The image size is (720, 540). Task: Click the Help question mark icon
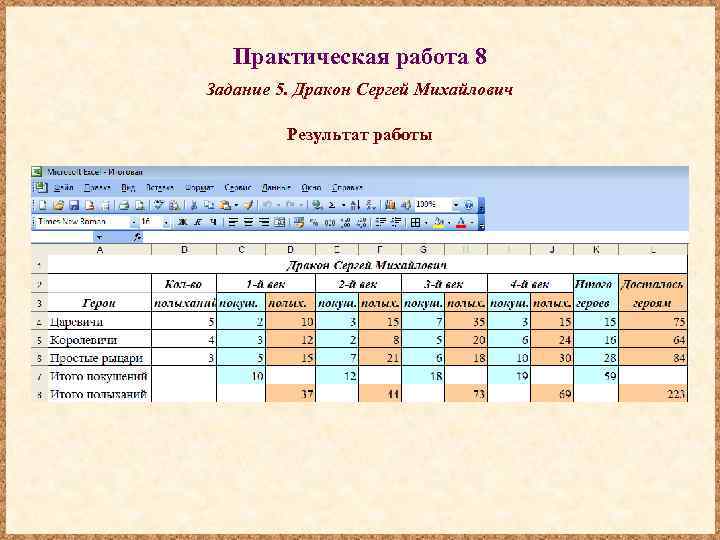point(468,205)
